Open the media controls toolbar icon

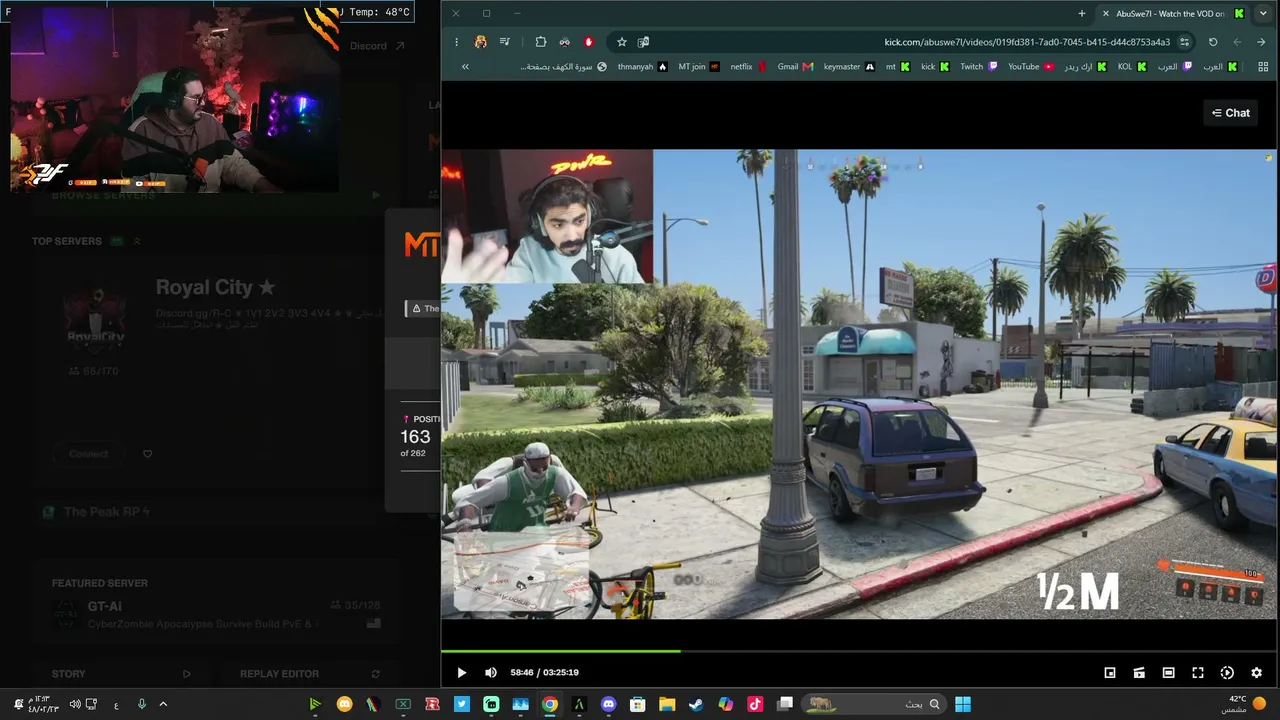[x=504, y=42]
